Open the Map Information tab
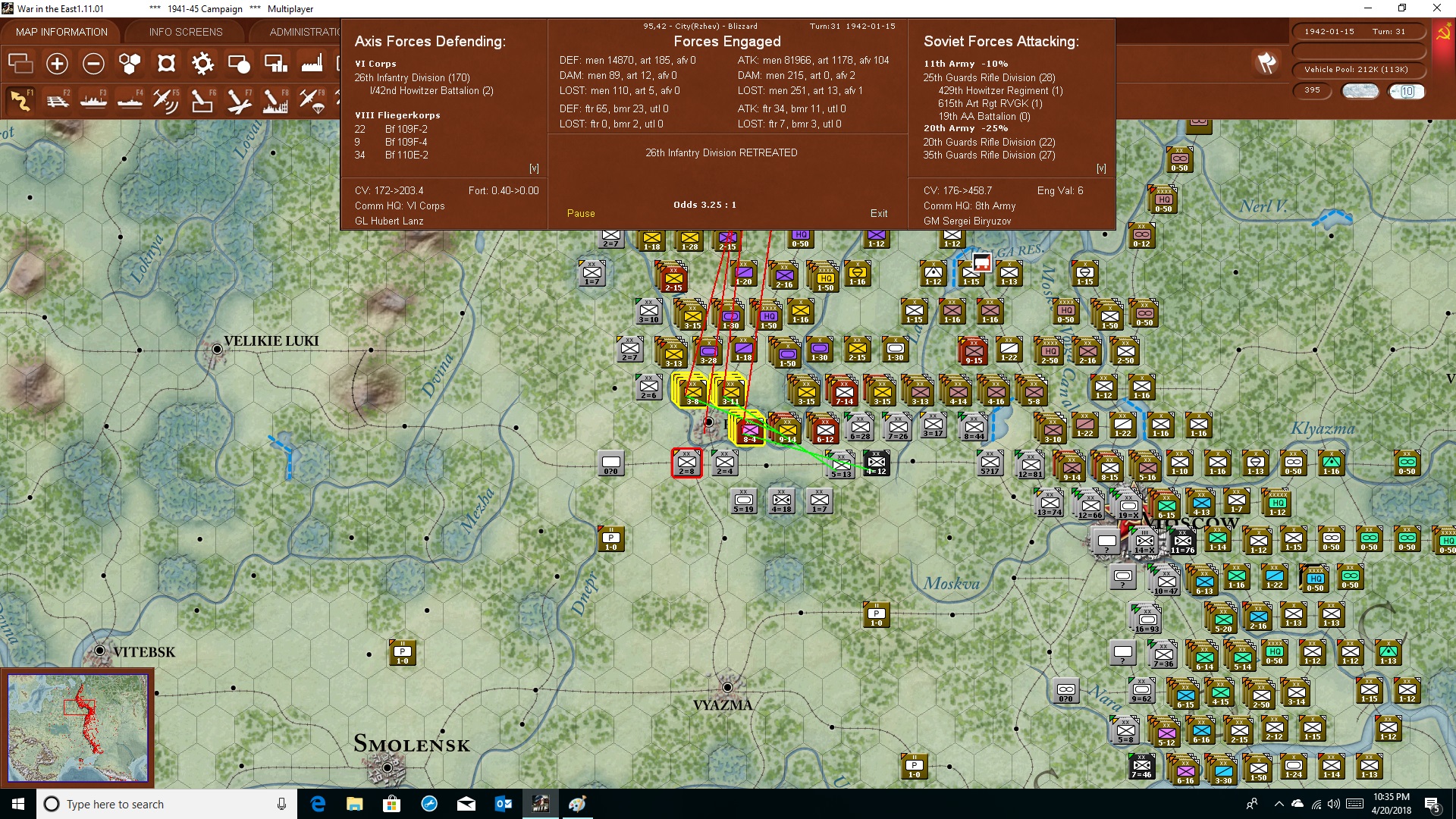The width and height of the screenshot is (1456, 819). [61, 32]
